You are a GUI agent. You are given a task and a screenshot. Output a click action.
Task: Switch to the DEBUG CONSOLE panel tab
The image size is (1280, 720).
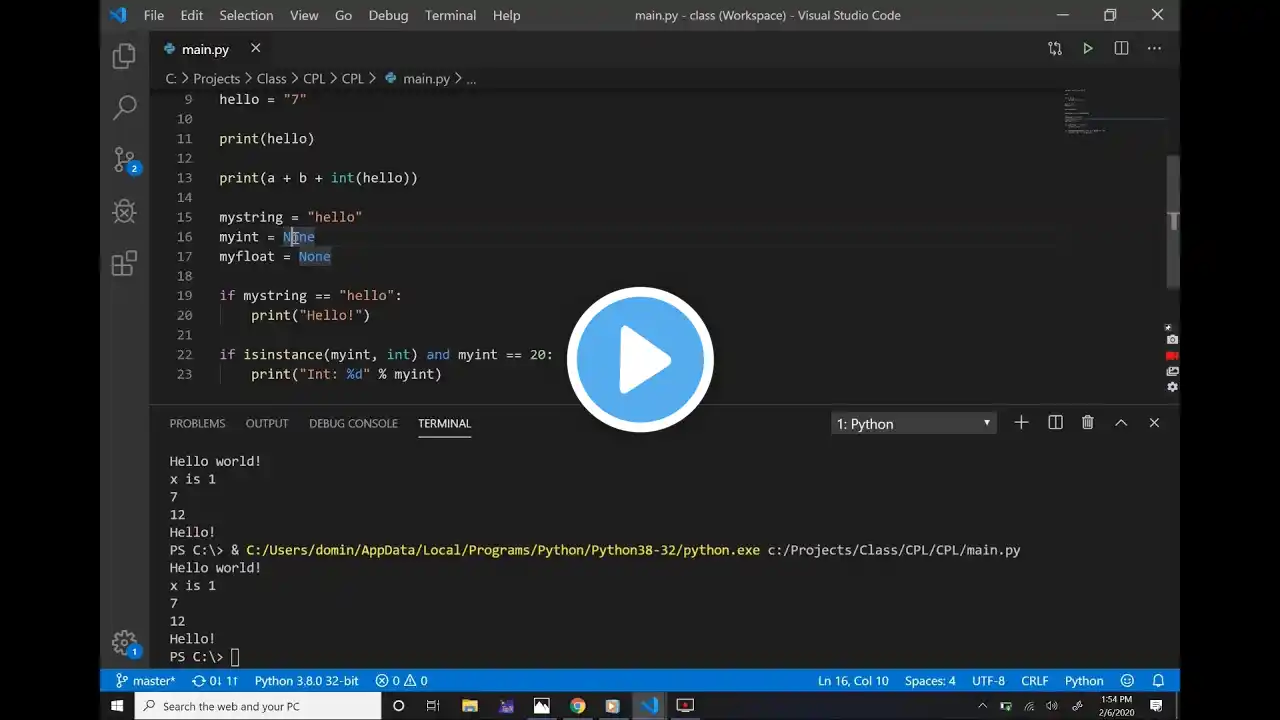353,423
